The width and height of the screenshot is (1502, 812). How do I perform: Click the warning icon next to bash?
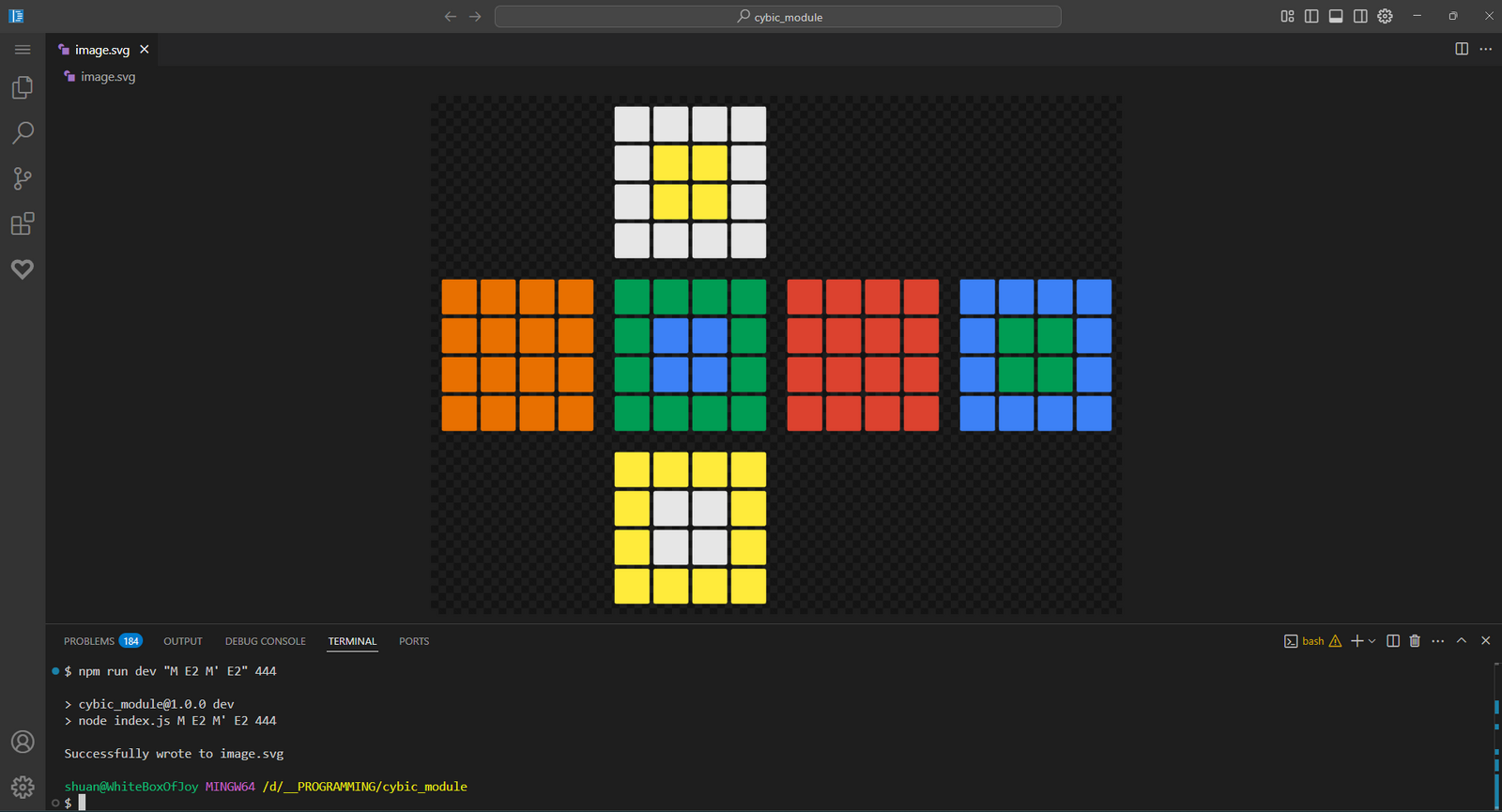1335,641
